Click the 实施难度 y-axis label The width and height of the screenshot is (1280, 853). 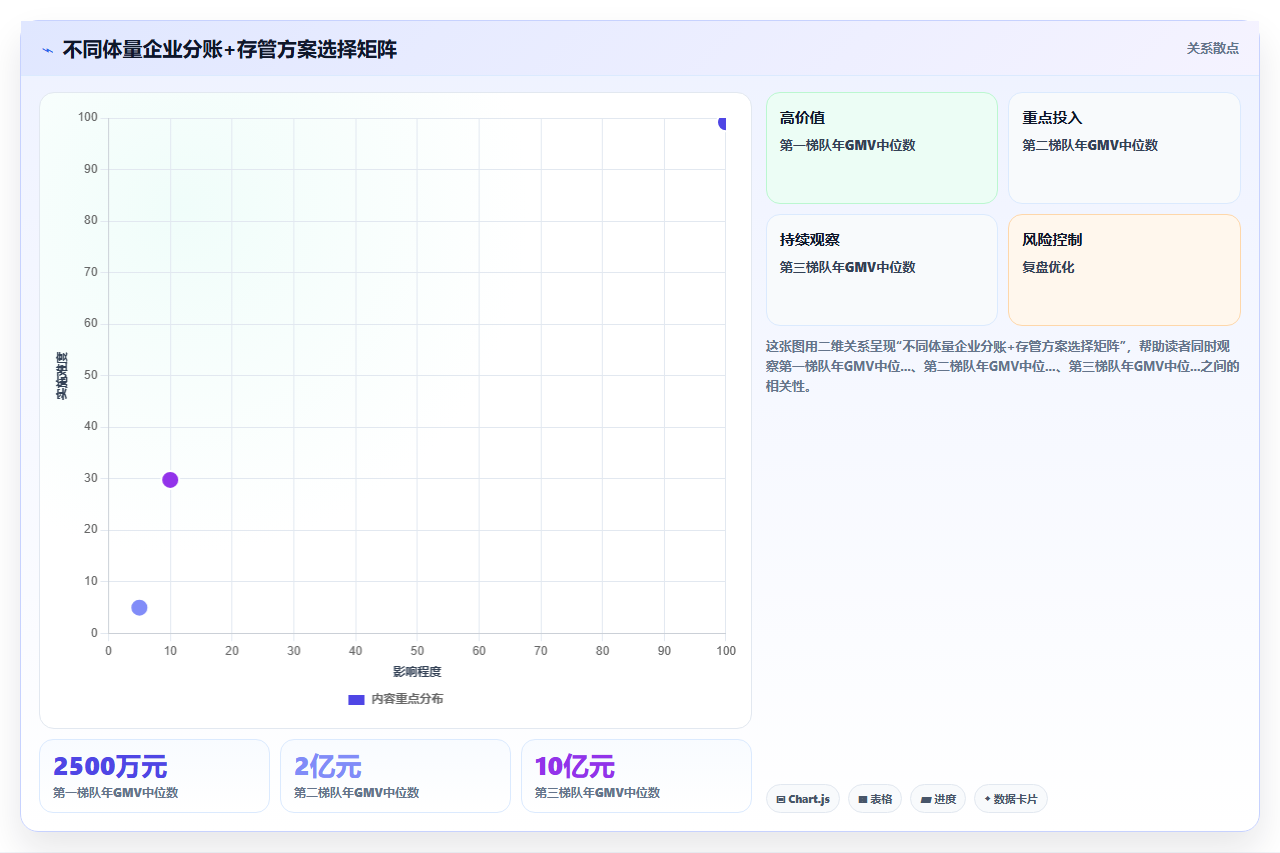pyautogui.click(x=62, y=376)
